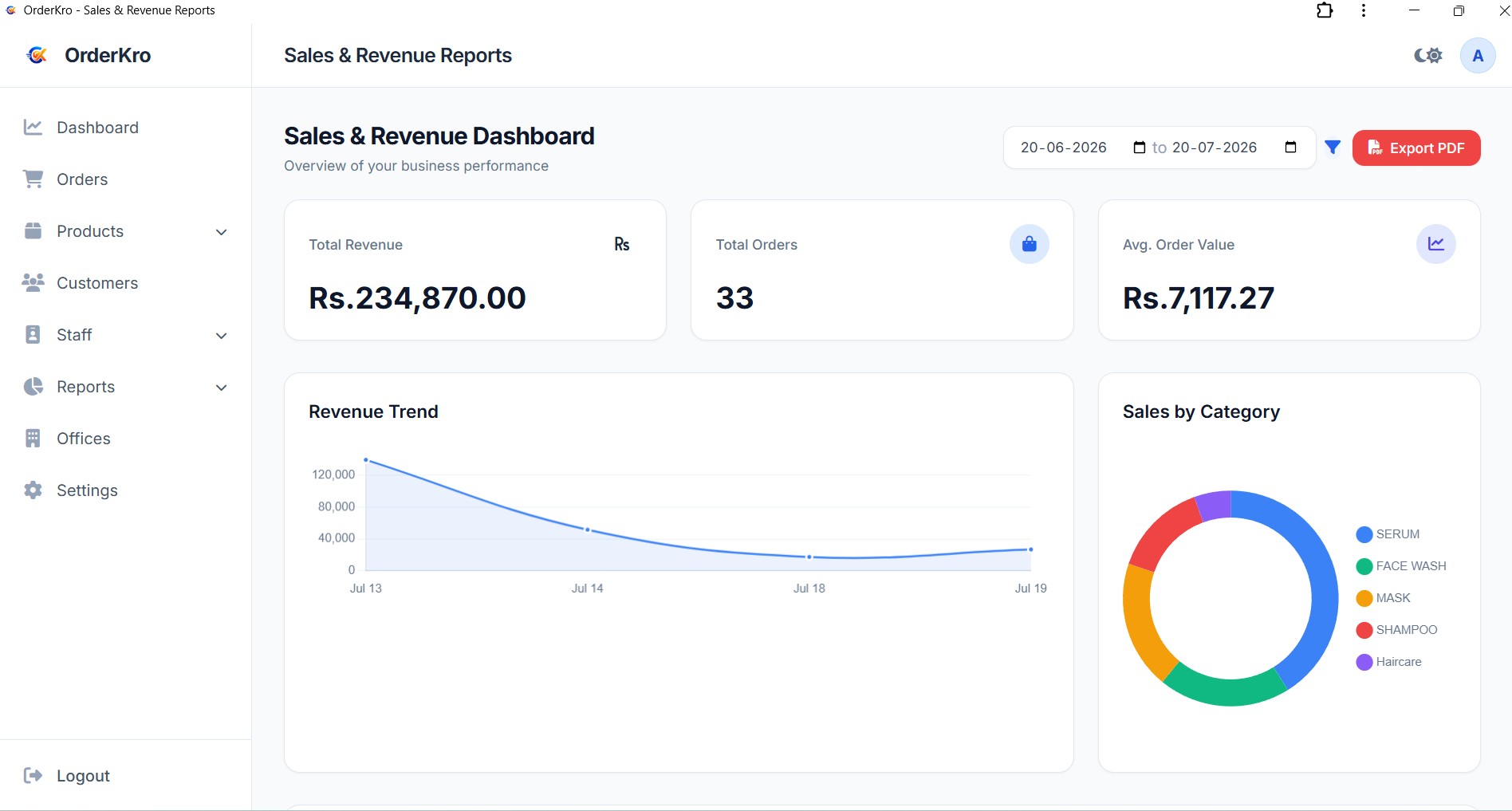Select the Reports menu label

click(85, 387)
